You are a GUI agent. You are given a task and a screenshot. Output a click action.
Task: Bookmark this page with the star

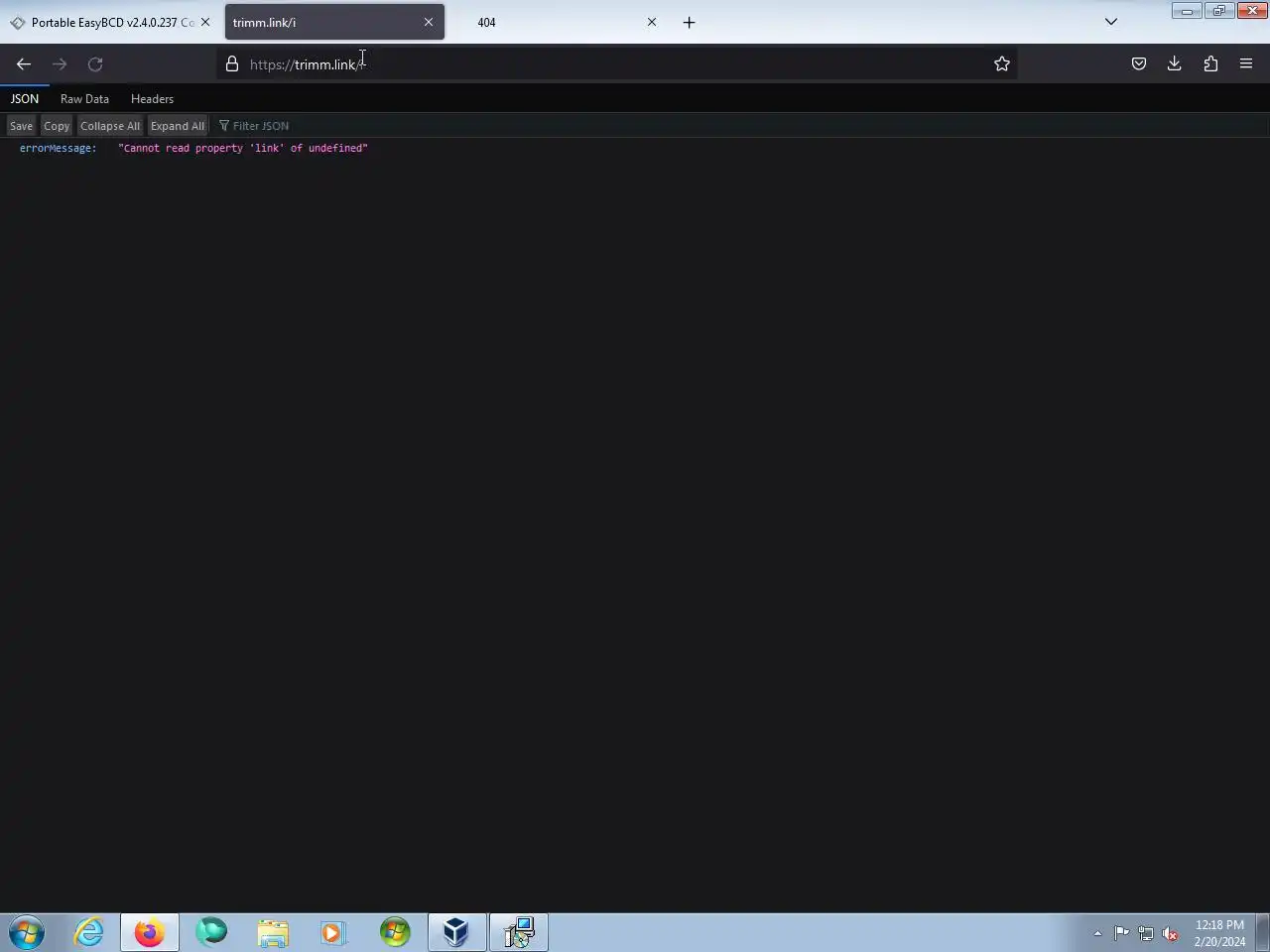(1002, 63)
